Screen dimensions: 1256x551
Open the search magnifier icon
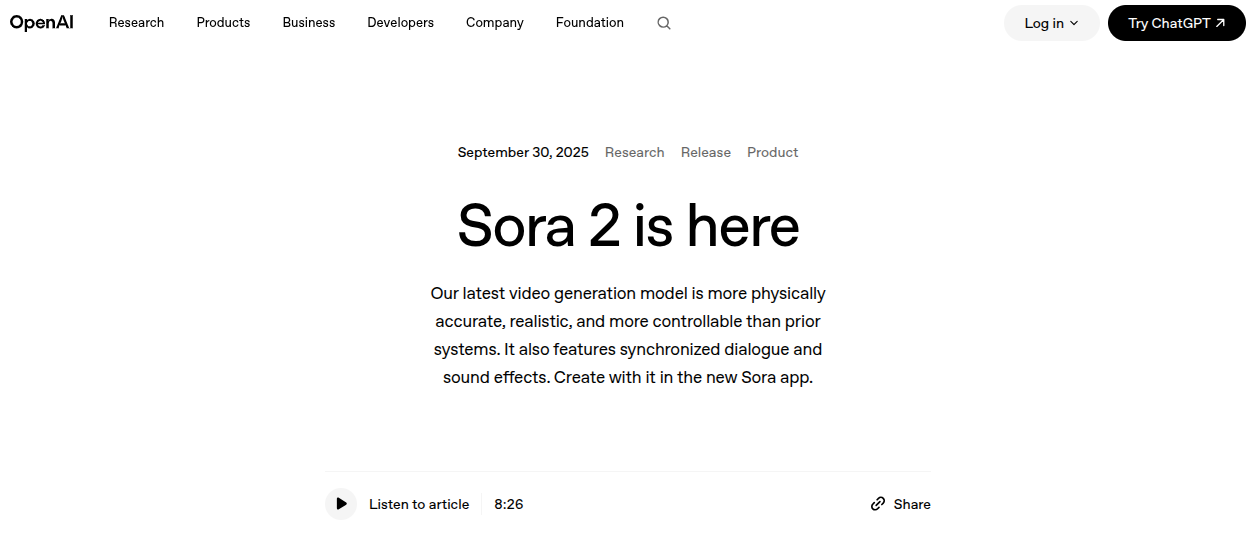(x=664, y=23)
